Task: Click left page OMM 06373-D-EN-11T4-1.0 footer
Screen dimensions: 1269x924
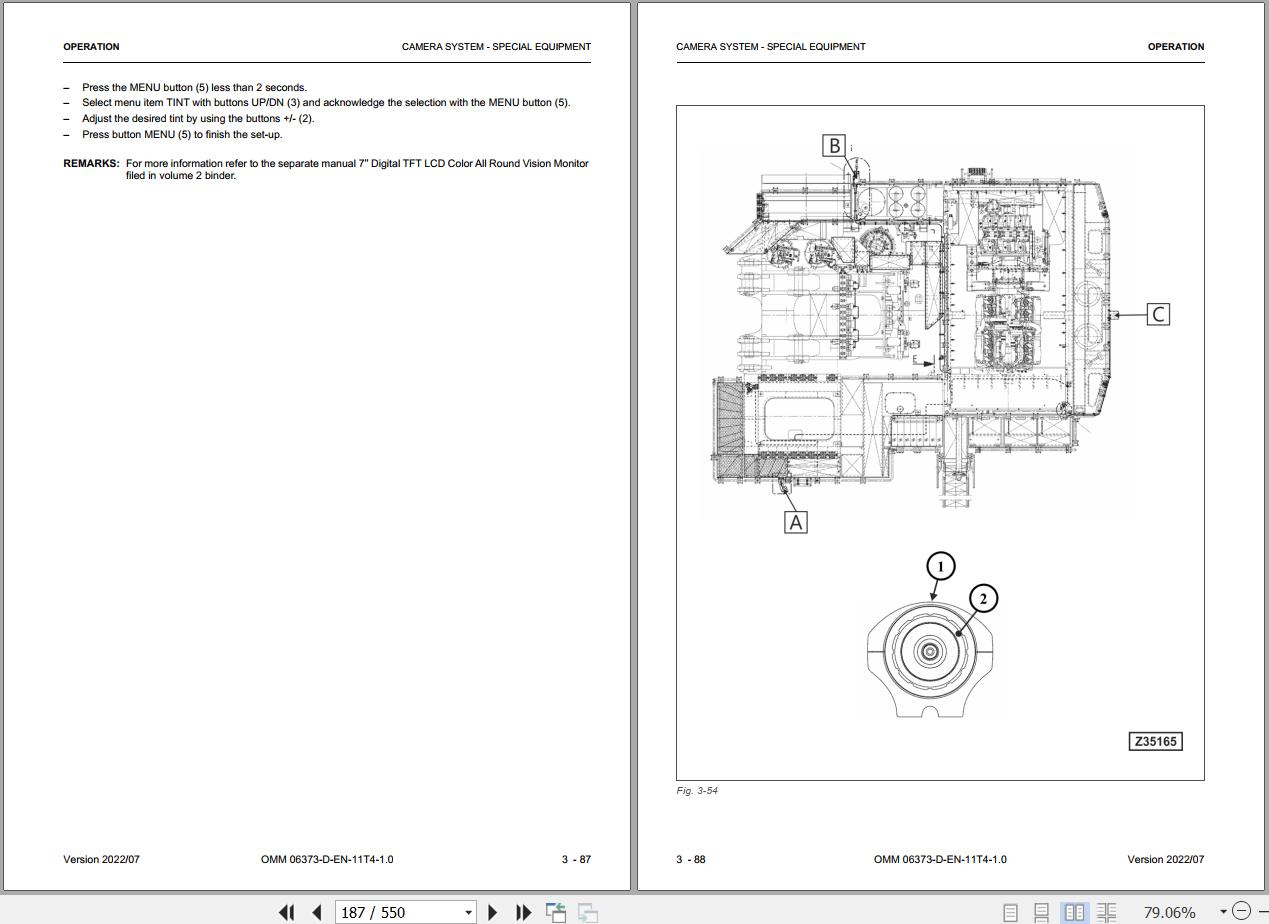Action: click(x=327, y=859)
